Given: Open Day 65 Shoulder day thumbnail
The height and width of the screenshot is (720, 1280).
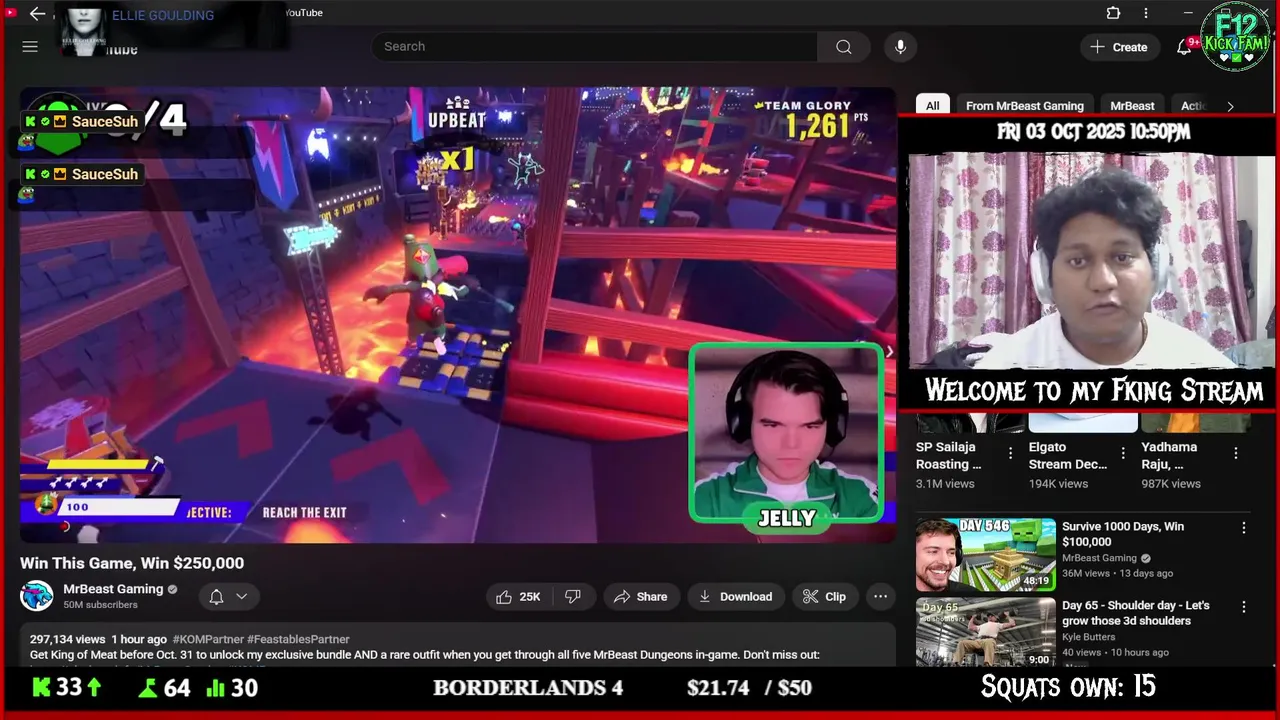Looking at the screenshot, I should point(986,632).
